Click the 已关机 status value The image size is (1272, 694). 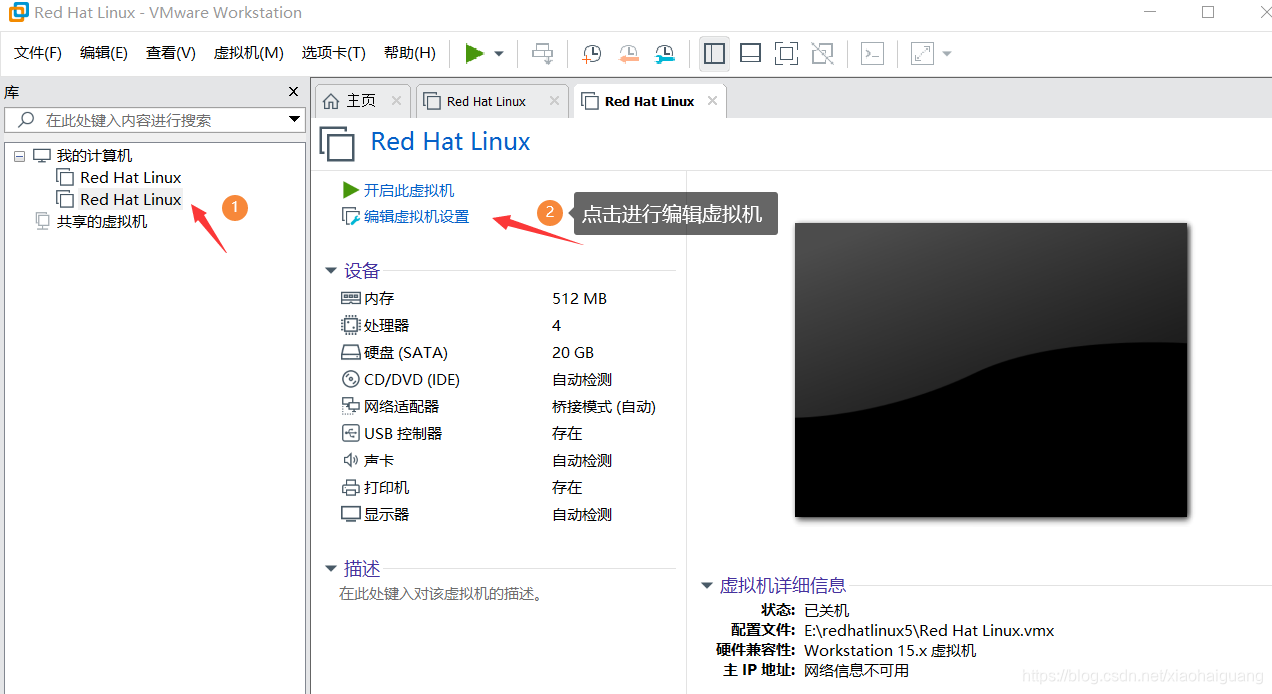point(827,610)
